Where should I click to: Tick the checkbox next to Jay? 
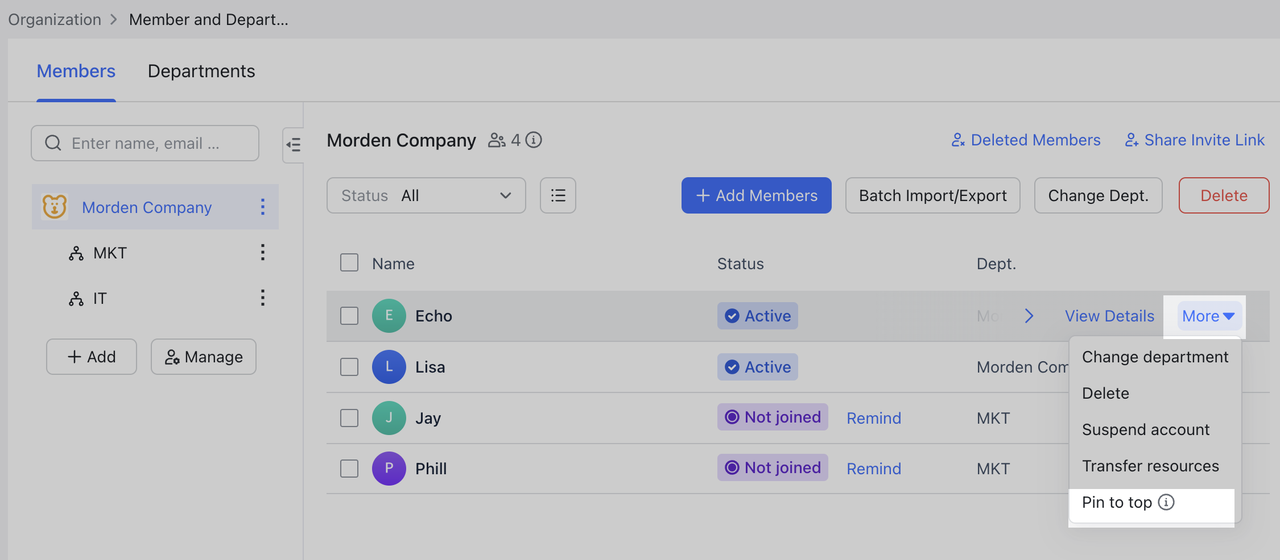click(349, 418)
